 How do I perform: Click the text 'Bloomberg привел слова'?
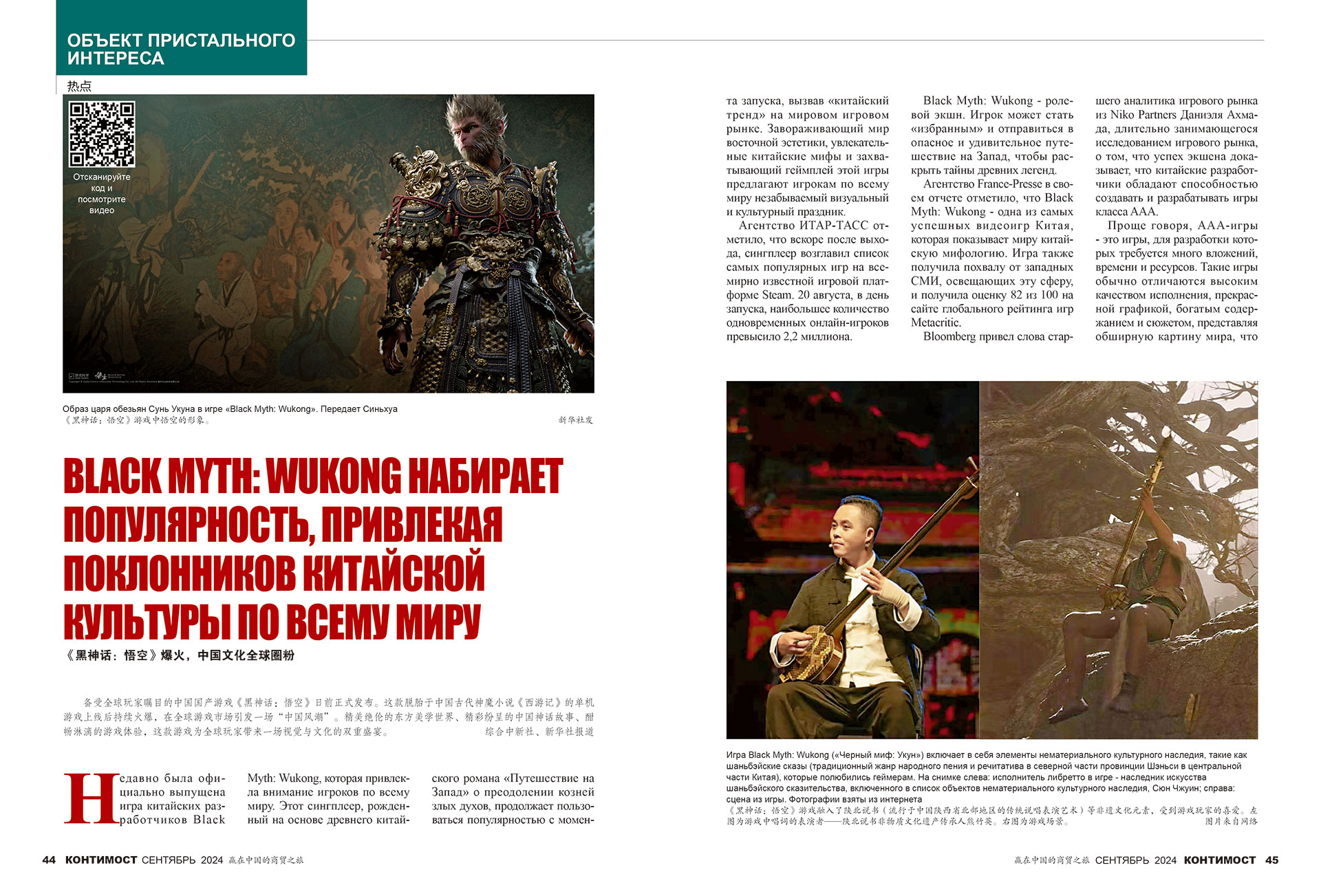point(985,337)
